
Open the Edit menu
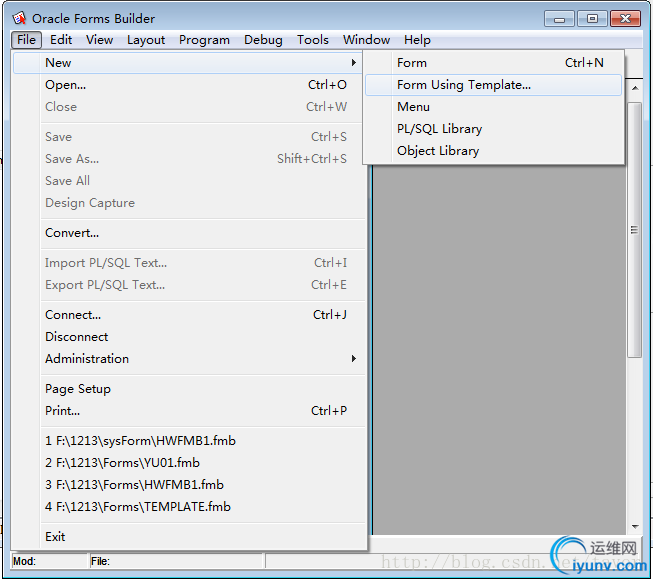coord(61,40)
